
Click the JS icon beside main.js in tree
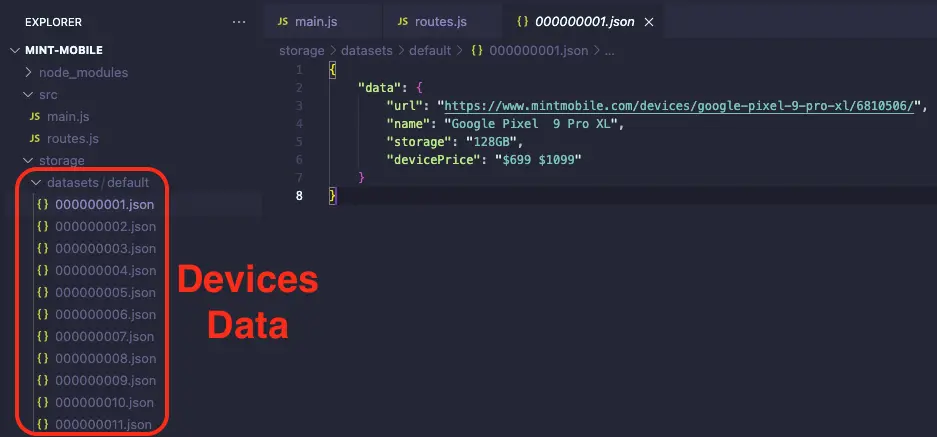coord(35,117)
